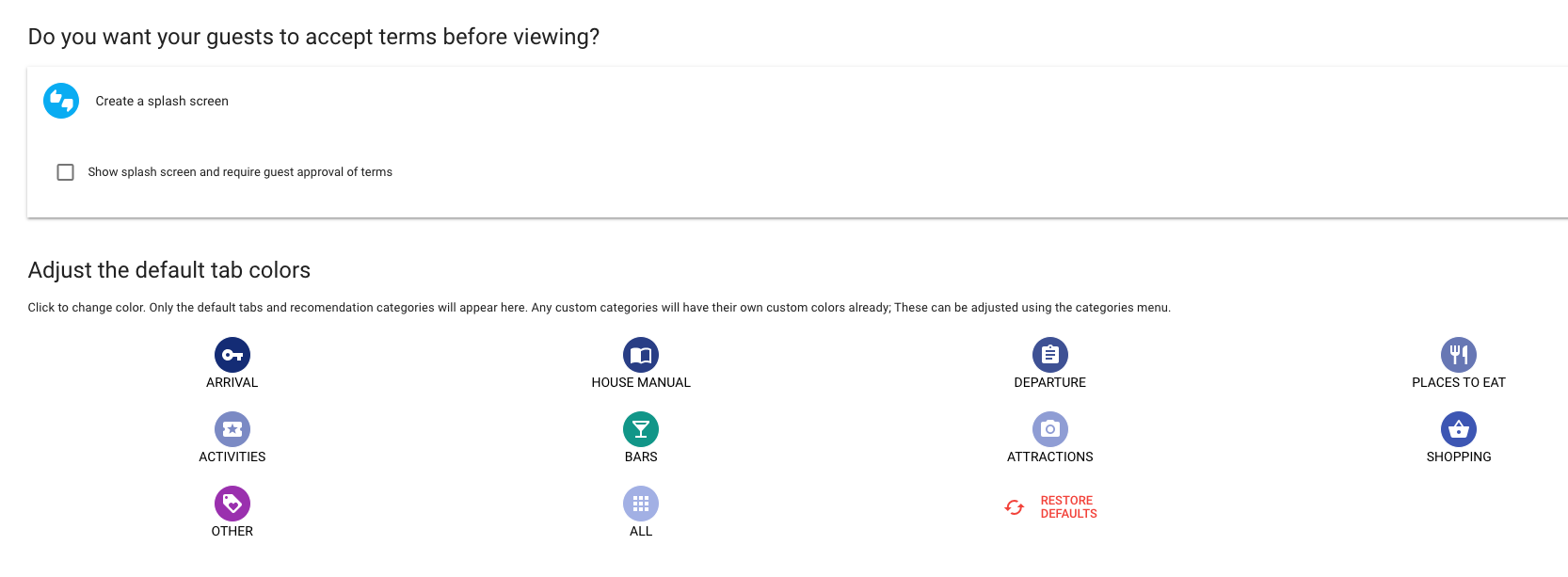Screen dimensions: 1568x577
Task: Click the HOUSE MANUAL text label
Action: click(x=641, y=382)
